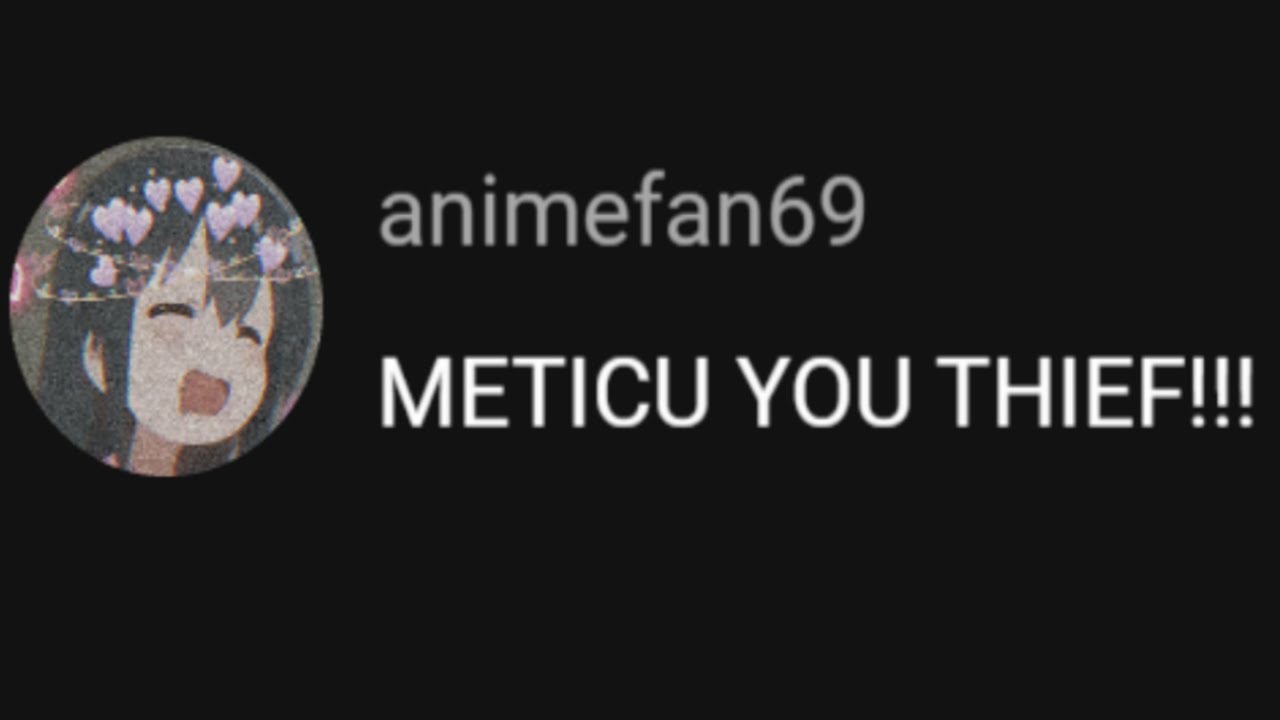
Task: Click the closed eyes on the avatar face
Action: pos(205,320)
